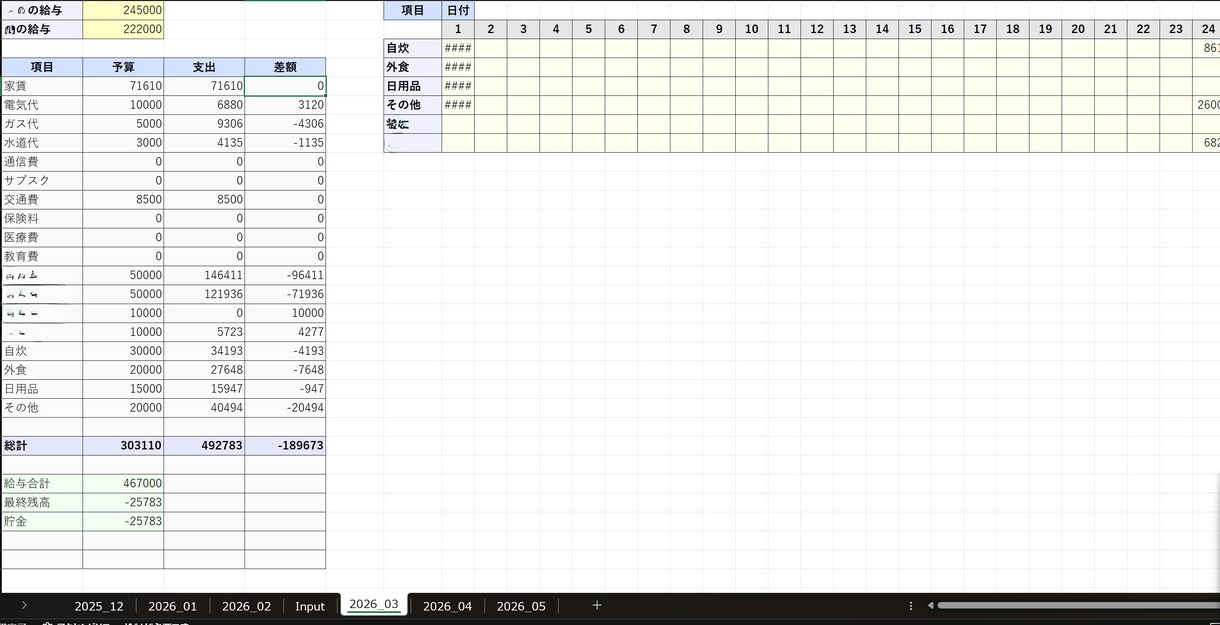Click the sheet tab navigation arrow
The height and width of the screenshot is (625, 1220).
(24, 605)
